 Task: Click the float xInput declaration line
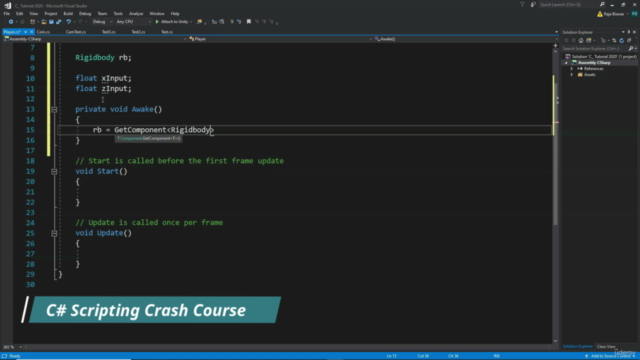click(x=103, y=78)
